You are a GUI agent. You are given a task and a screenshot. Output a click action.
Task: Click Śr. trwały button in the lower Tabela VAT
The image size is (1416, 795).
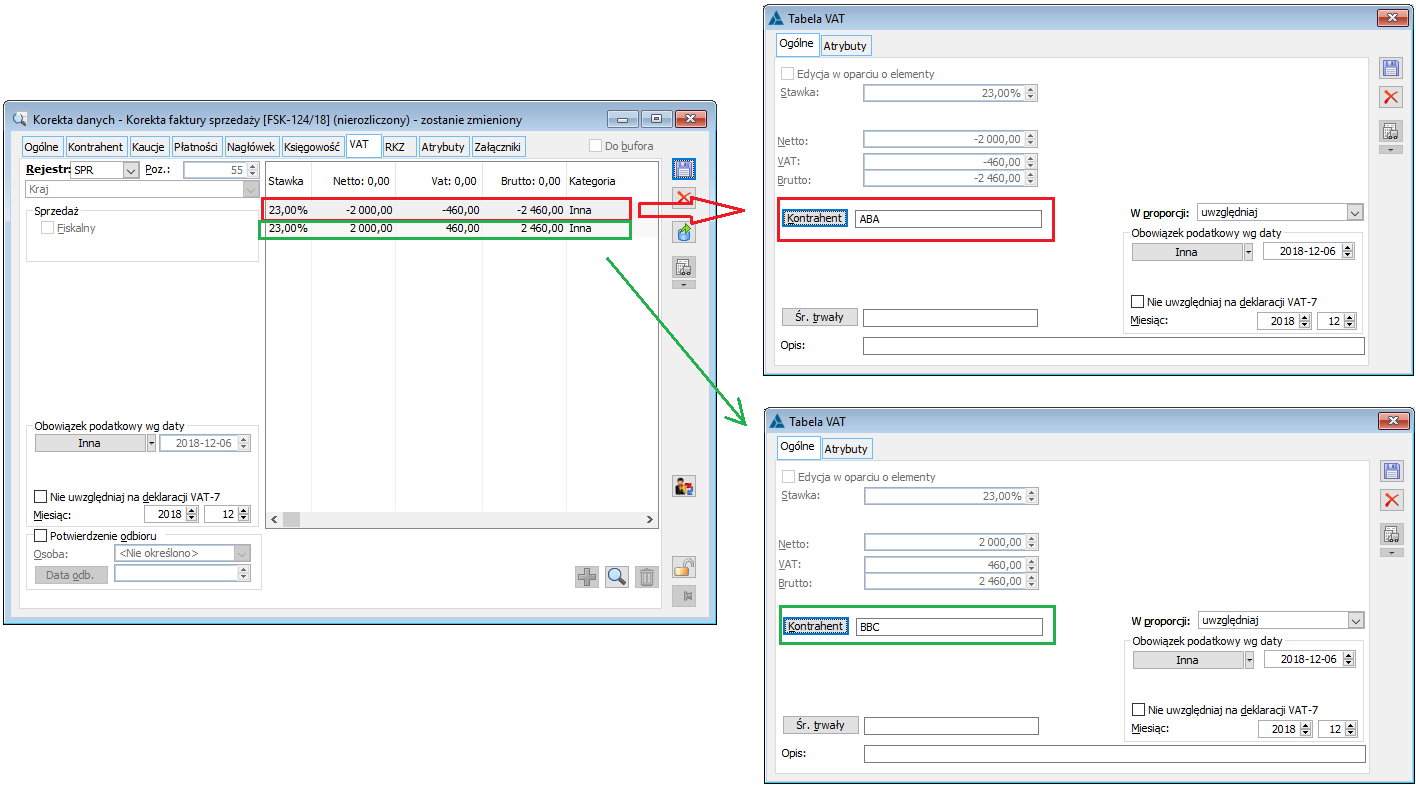click(x=820, y=725)
